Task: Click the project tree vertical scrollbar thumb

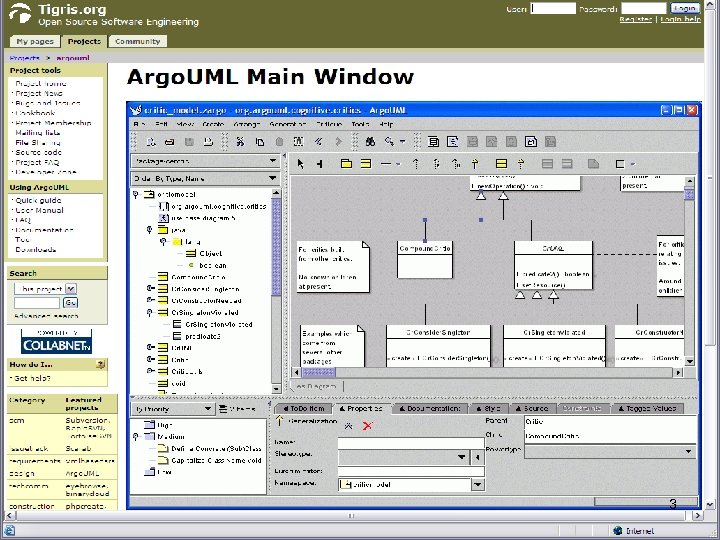Action: (x=276, y=247)
